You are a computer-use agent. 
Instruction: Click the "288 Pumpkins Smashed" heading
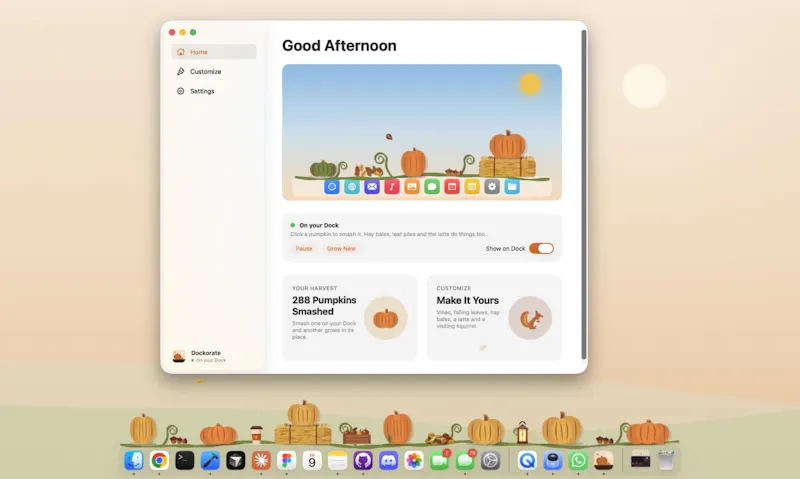coord(324,306)
